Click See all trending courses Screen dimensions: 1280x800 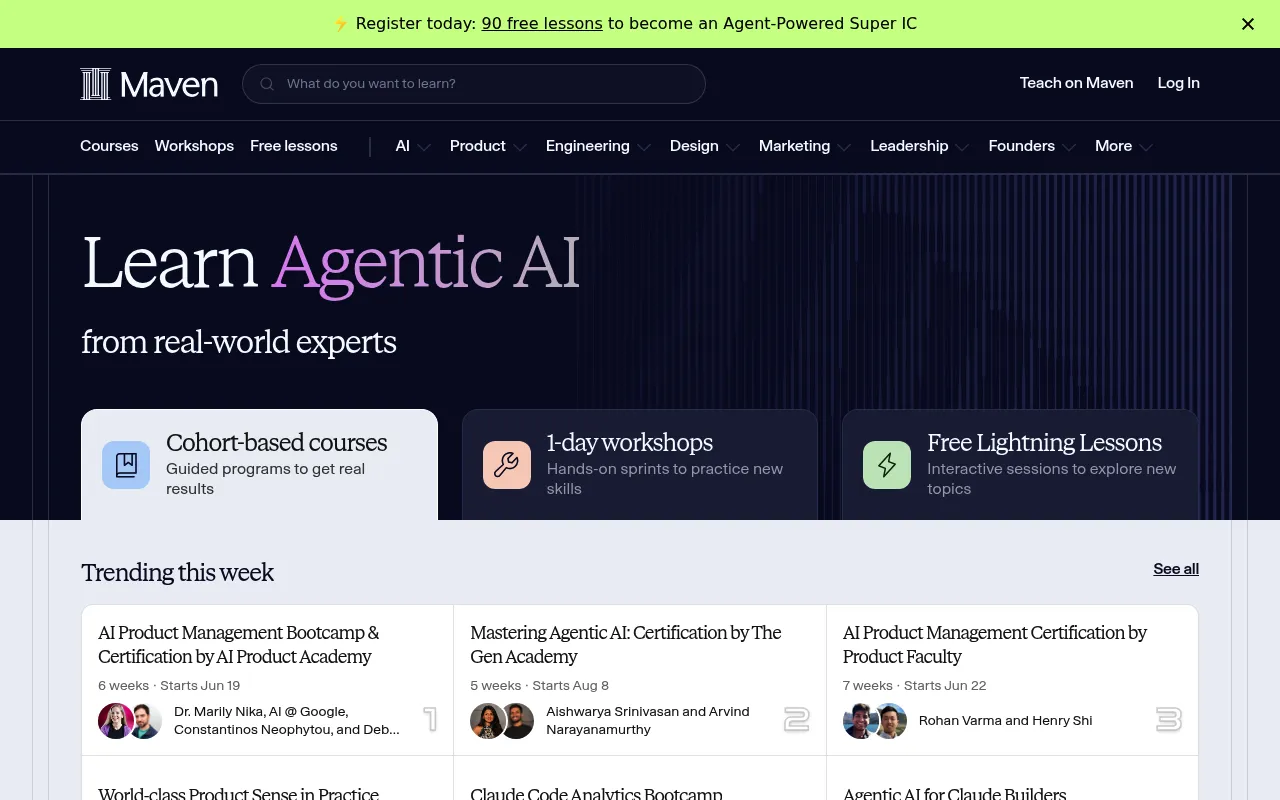click(1176, 569)
